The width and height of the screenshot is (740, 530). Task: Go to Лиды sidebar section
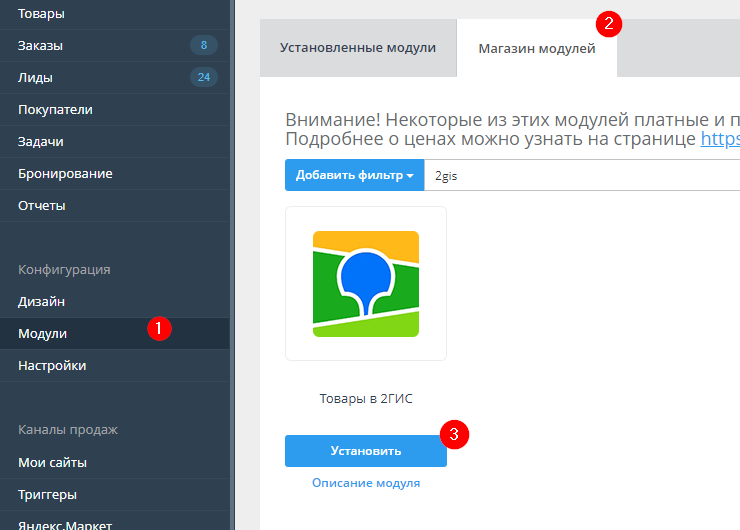[35, 77]
